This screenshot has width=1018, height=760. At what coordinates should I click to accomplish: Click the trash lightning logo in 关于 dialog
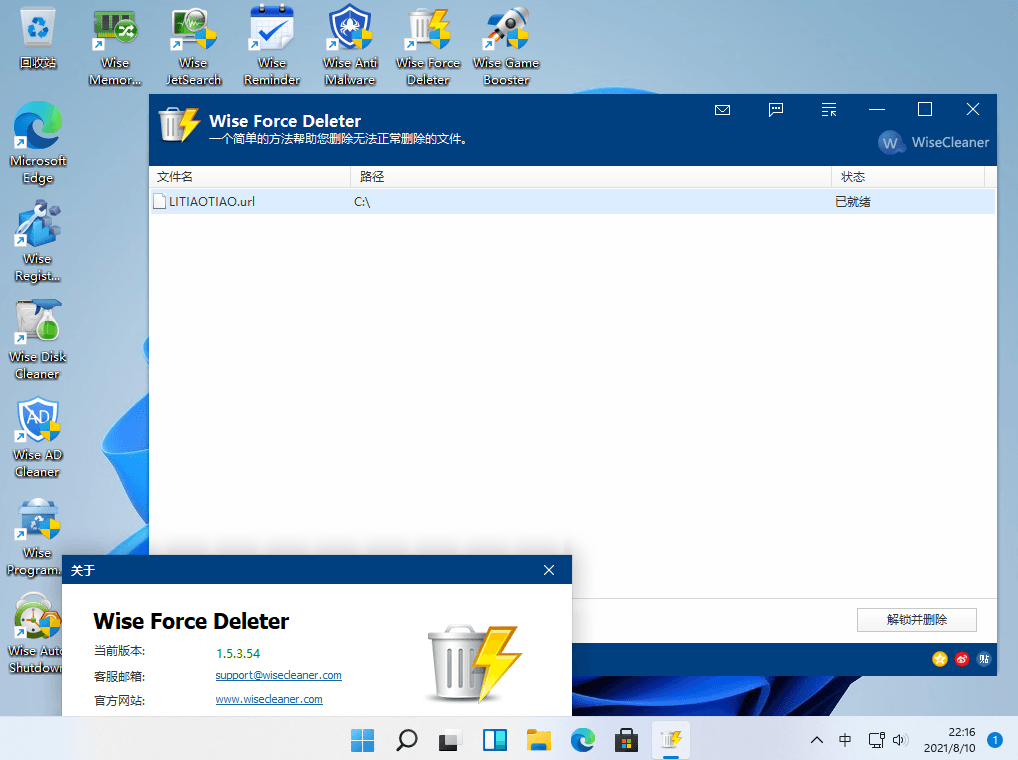474,663
